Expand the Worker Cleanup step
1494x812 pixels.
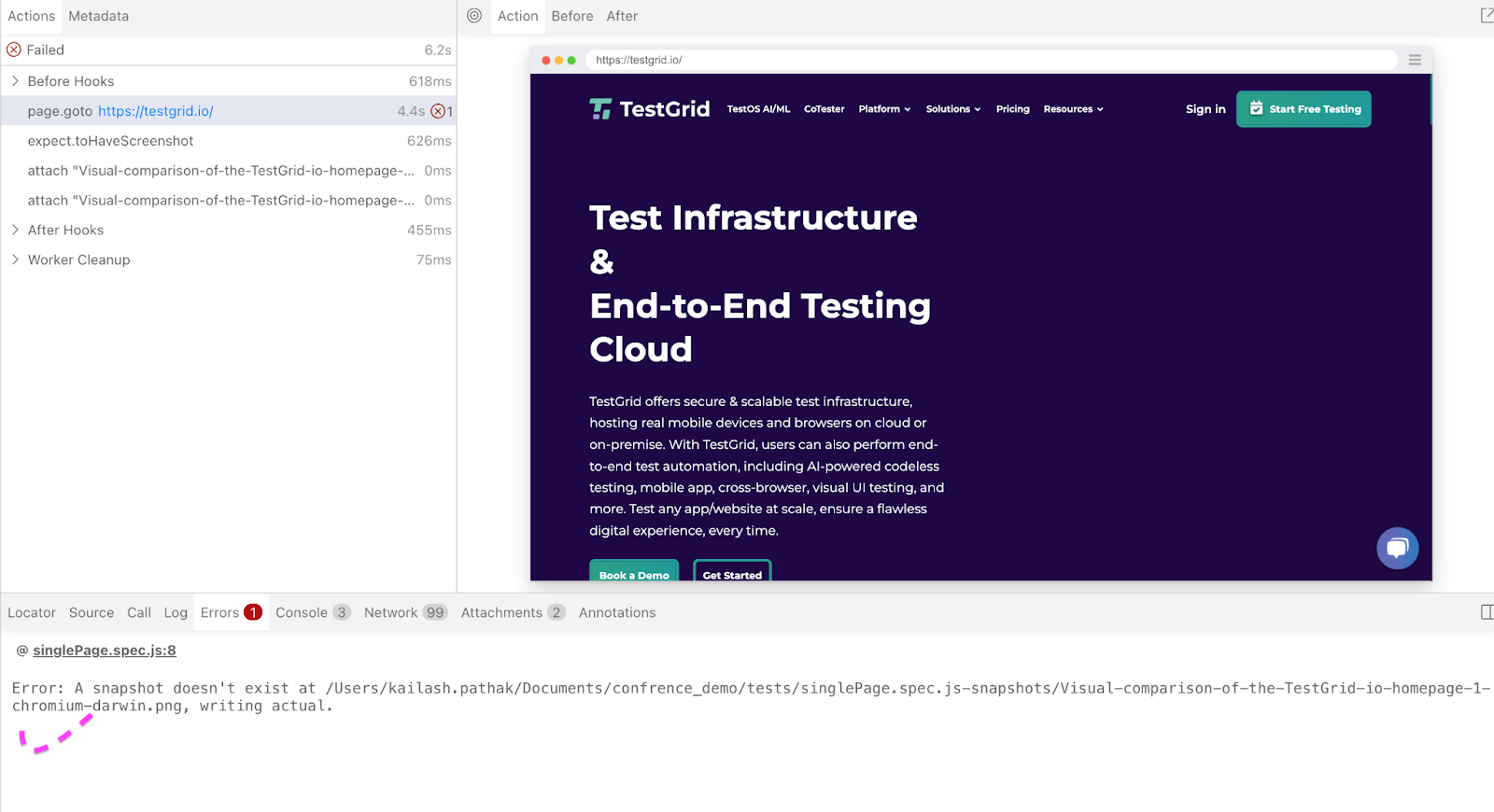click(x=15, y=259)
